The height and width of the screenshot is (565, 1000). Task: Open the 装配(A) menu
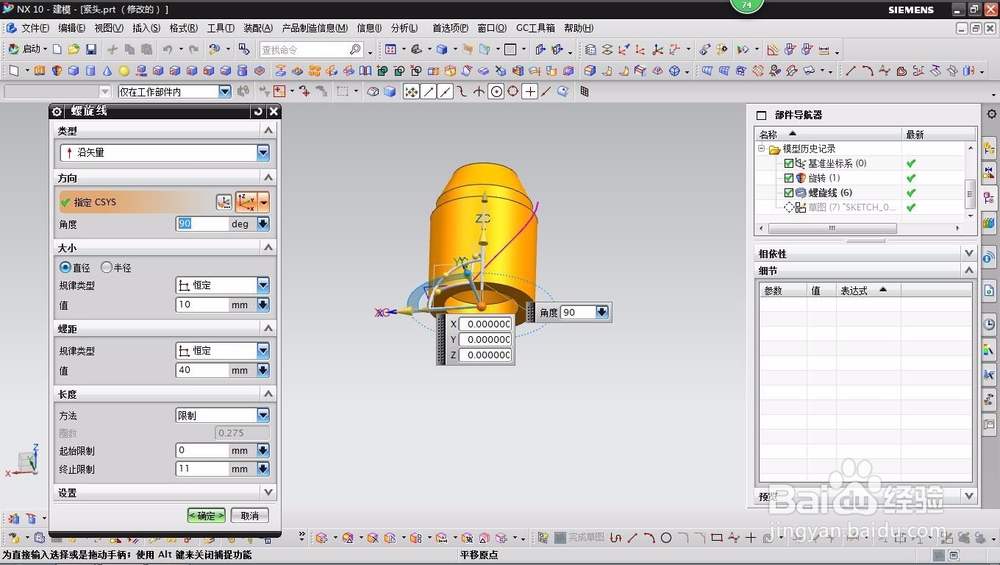(x=258, y=28)
